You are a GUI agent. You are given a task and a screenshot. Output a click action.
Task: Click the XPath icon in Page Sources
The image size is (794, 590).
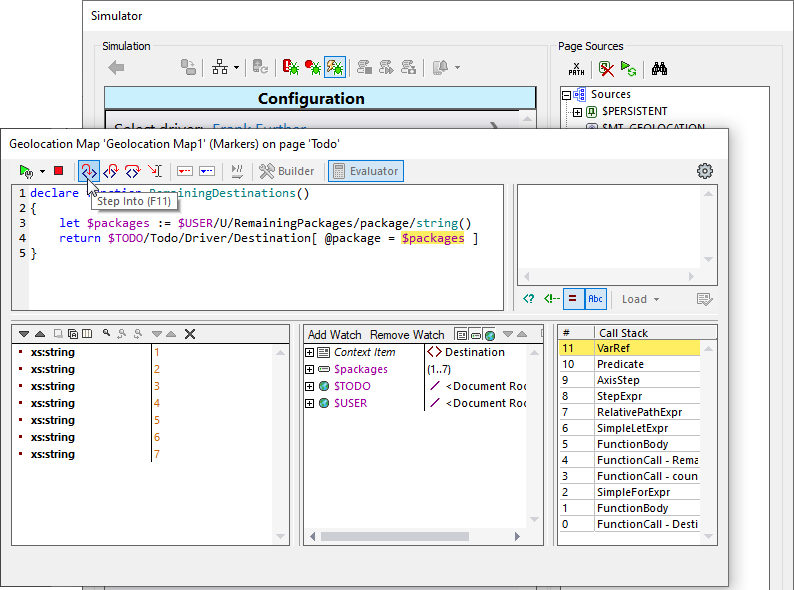tap(577, 69)
